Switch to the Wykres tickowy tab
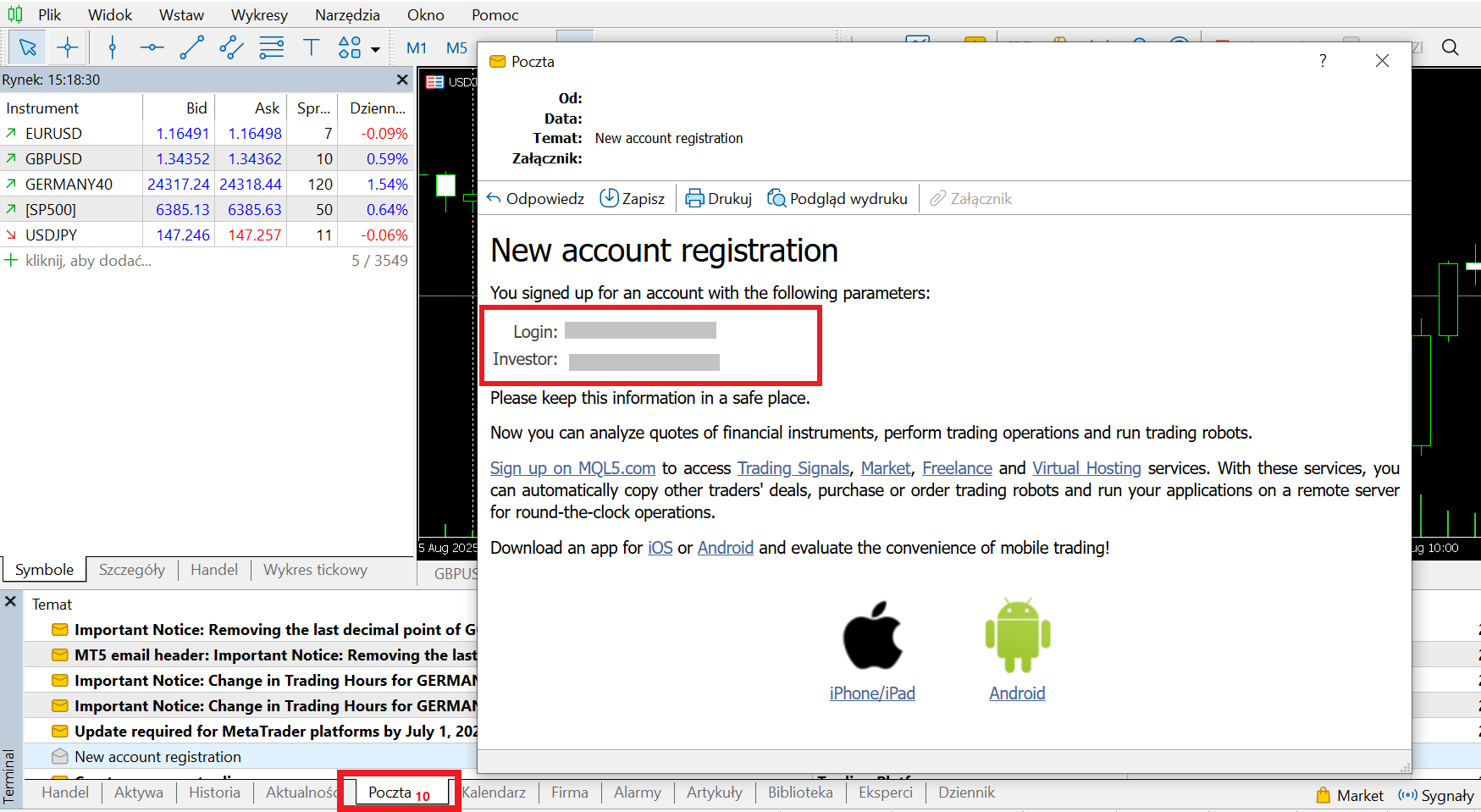The image size is (1481, 812). coord(315,570)
